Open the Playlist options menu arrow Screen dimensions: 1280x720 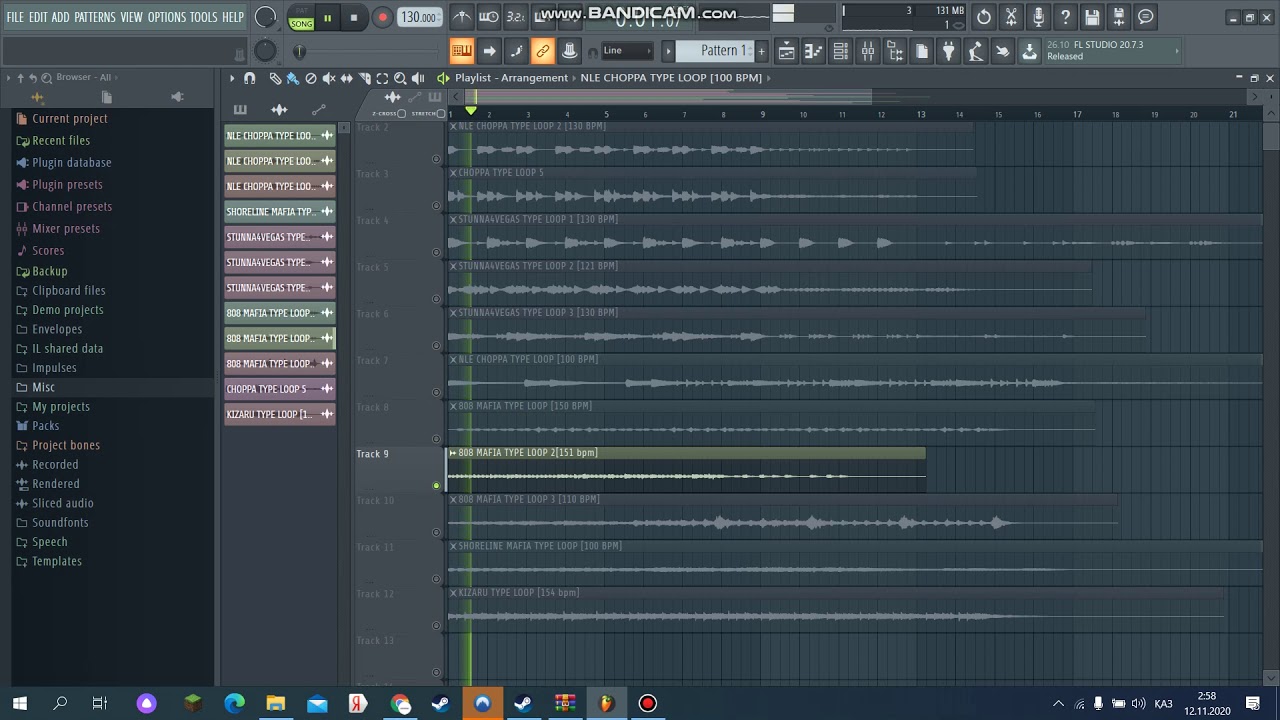tap(232, 78)
